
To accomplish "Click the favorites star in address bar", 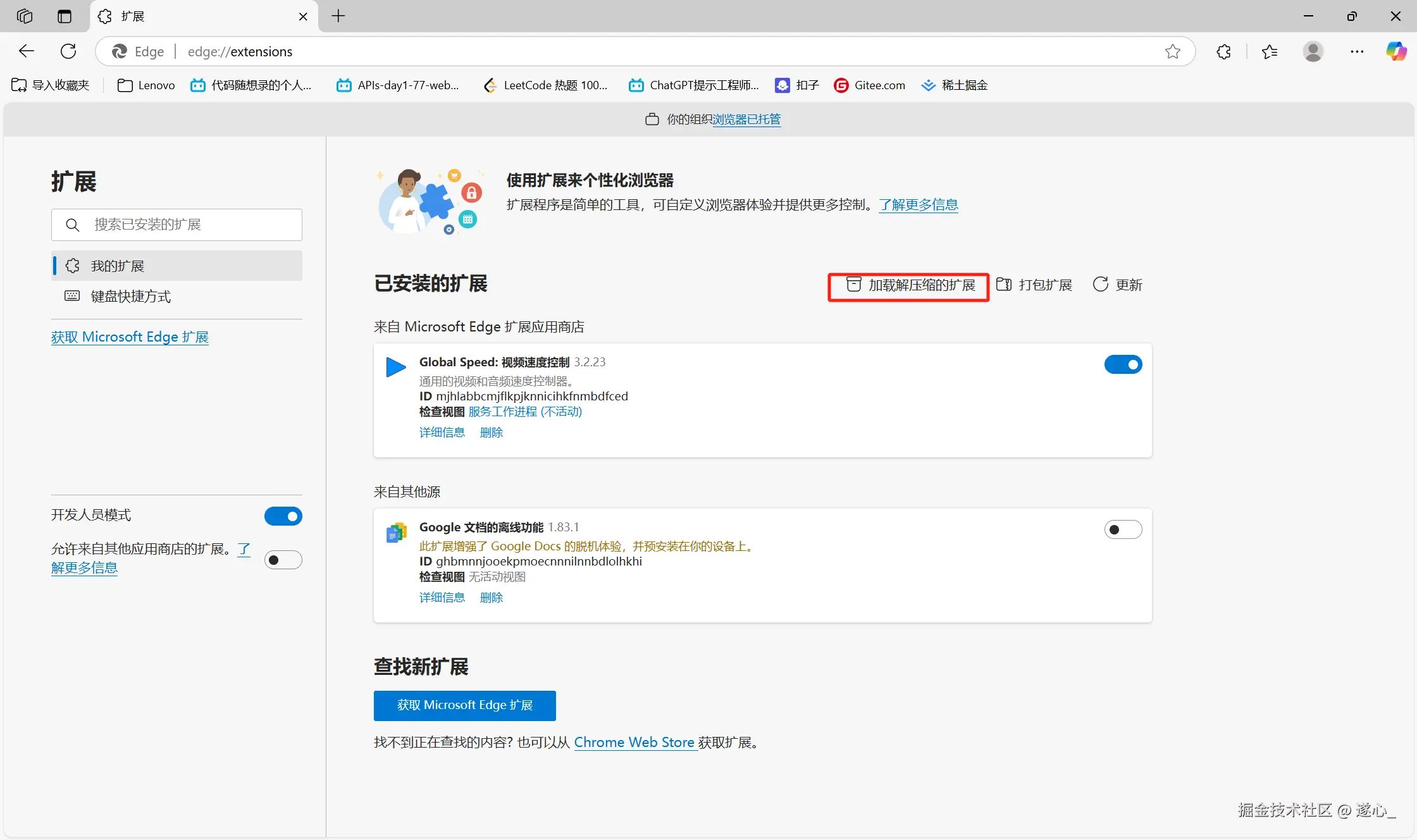I will [x=1172, y=52].
